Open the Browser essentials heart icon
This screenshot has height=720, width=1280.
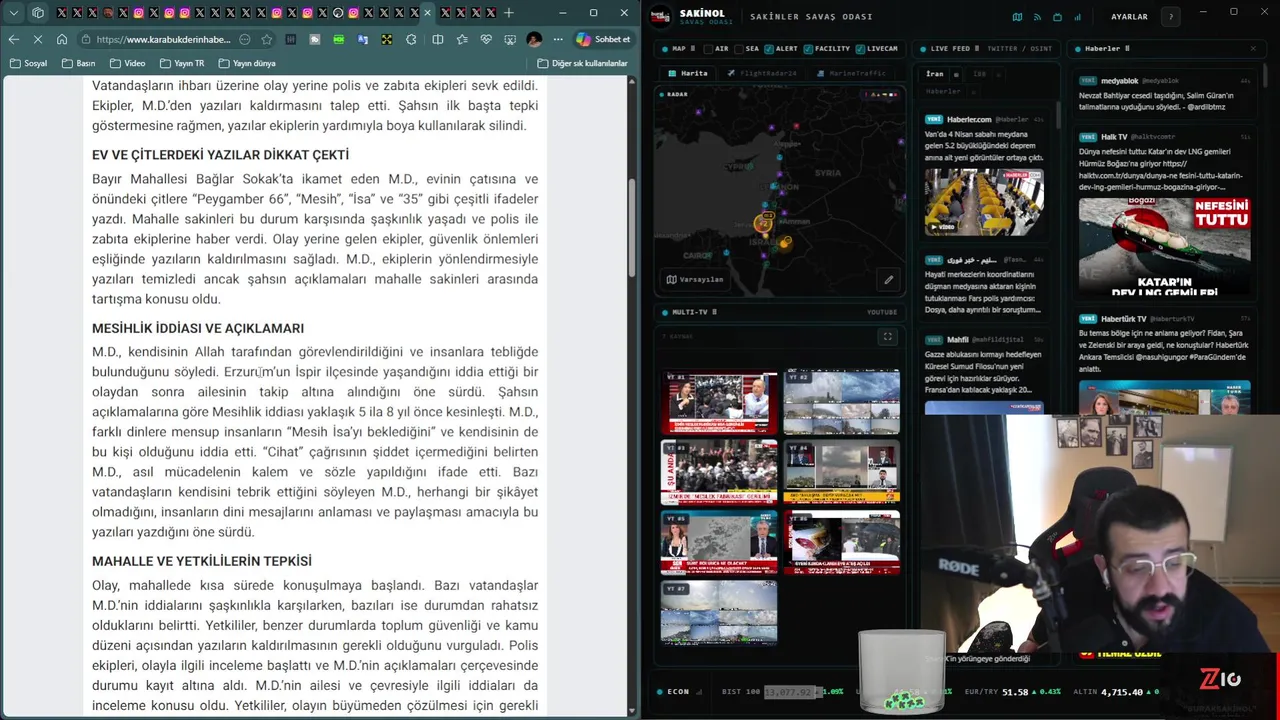click(x=486, y=39)
